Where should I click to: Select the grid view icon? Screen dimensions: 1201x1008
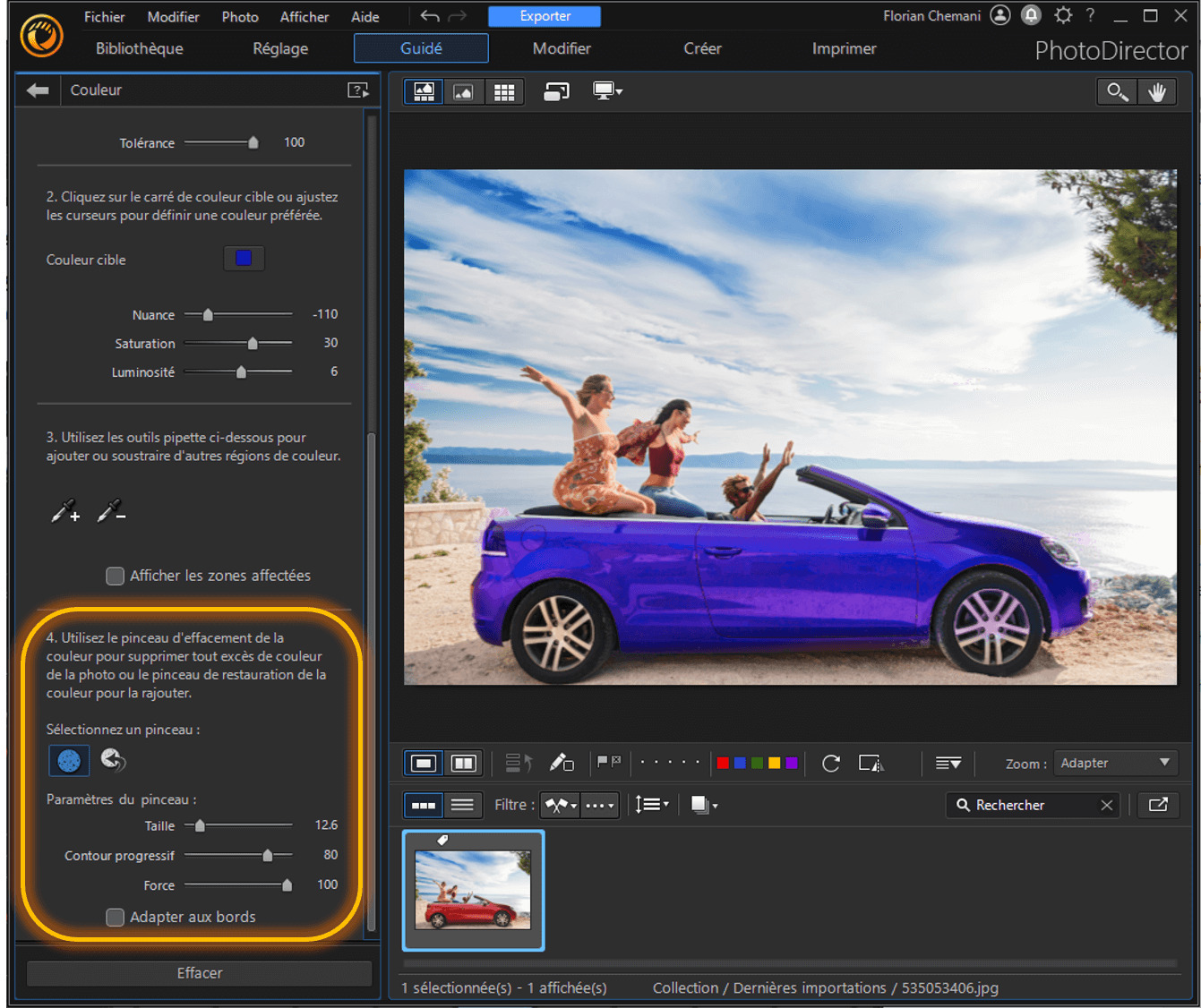click(504, 90)
